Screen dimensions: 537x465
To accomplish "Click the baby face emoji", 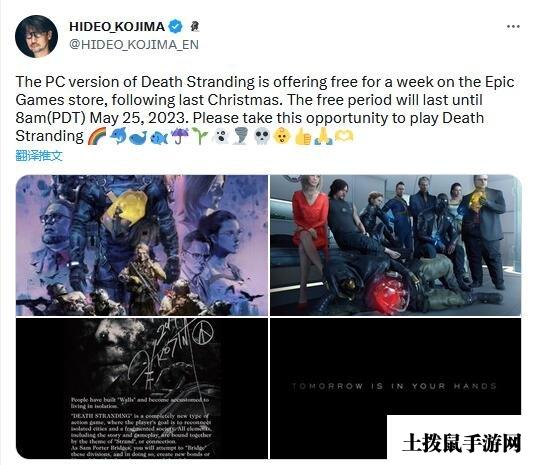I will pyautogui.click(x=282, y=136).
